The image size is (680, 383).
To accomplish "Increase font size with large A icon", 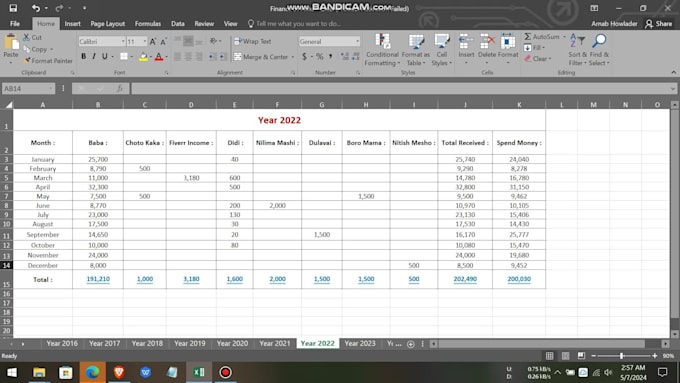I will (153, 42).
